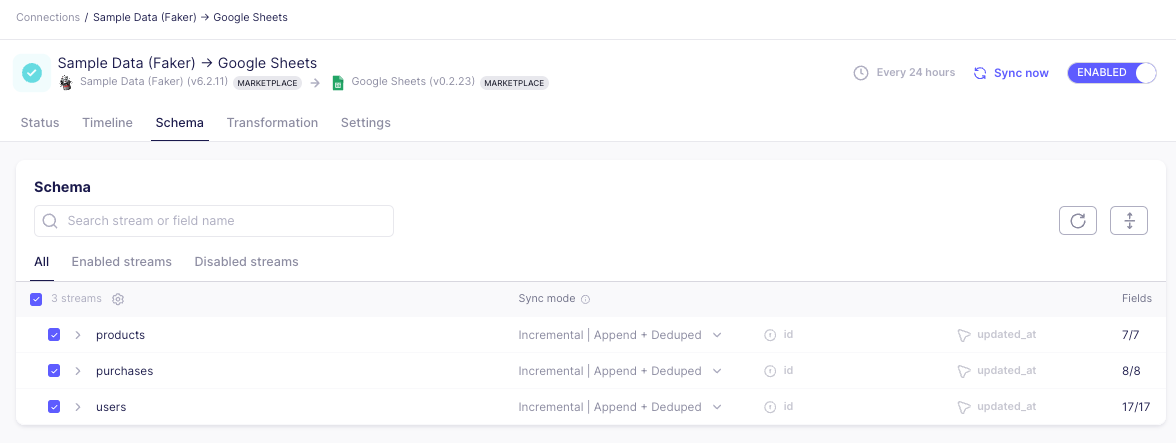
Task: Click the Google Sheets destination icon
Action: point(338,83)
